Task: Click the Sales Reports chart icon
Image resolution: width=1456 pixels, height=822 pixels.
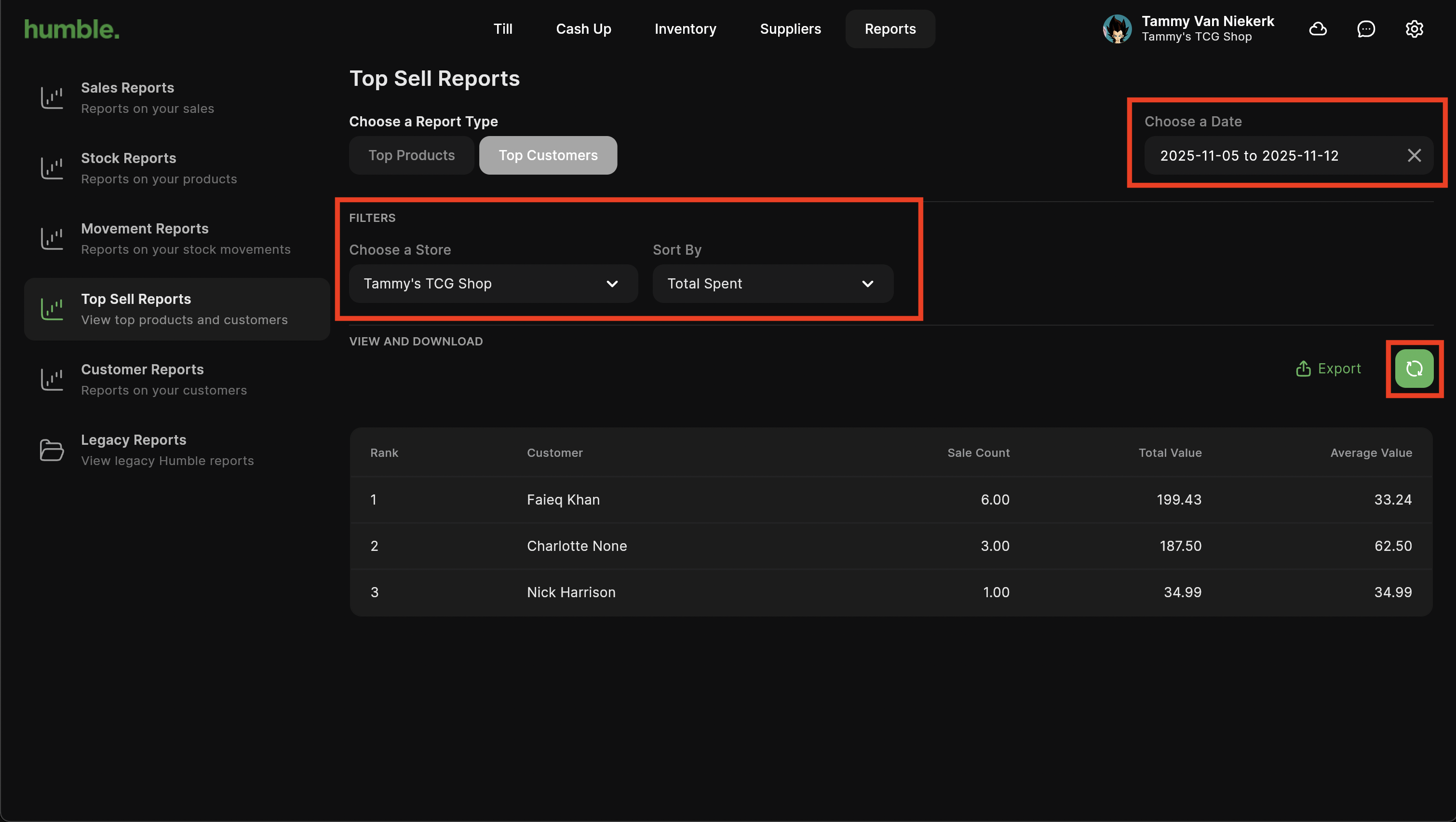Action: click(52, 98)
